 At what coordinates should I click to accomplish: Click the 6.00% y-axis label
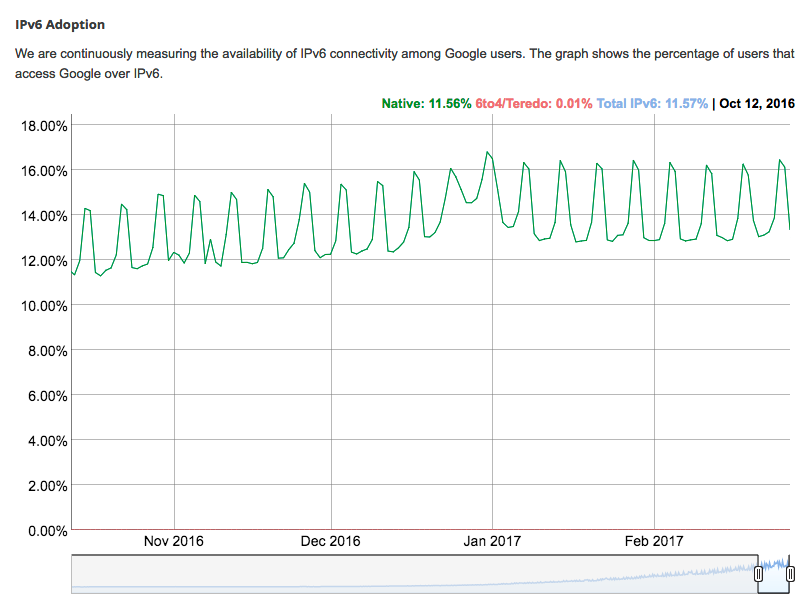(x=45, y=396)
